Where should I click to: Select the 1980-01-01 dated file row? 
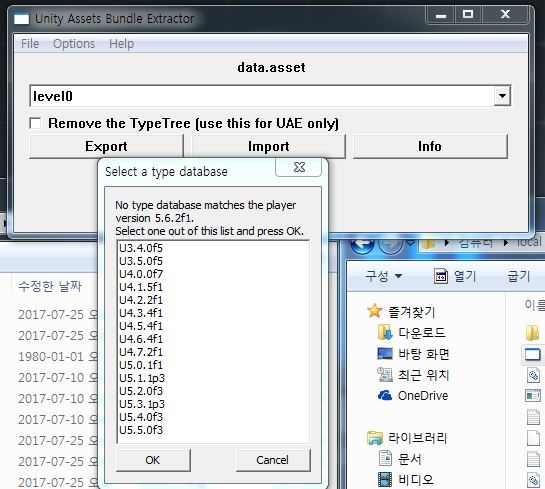[57, 356]
